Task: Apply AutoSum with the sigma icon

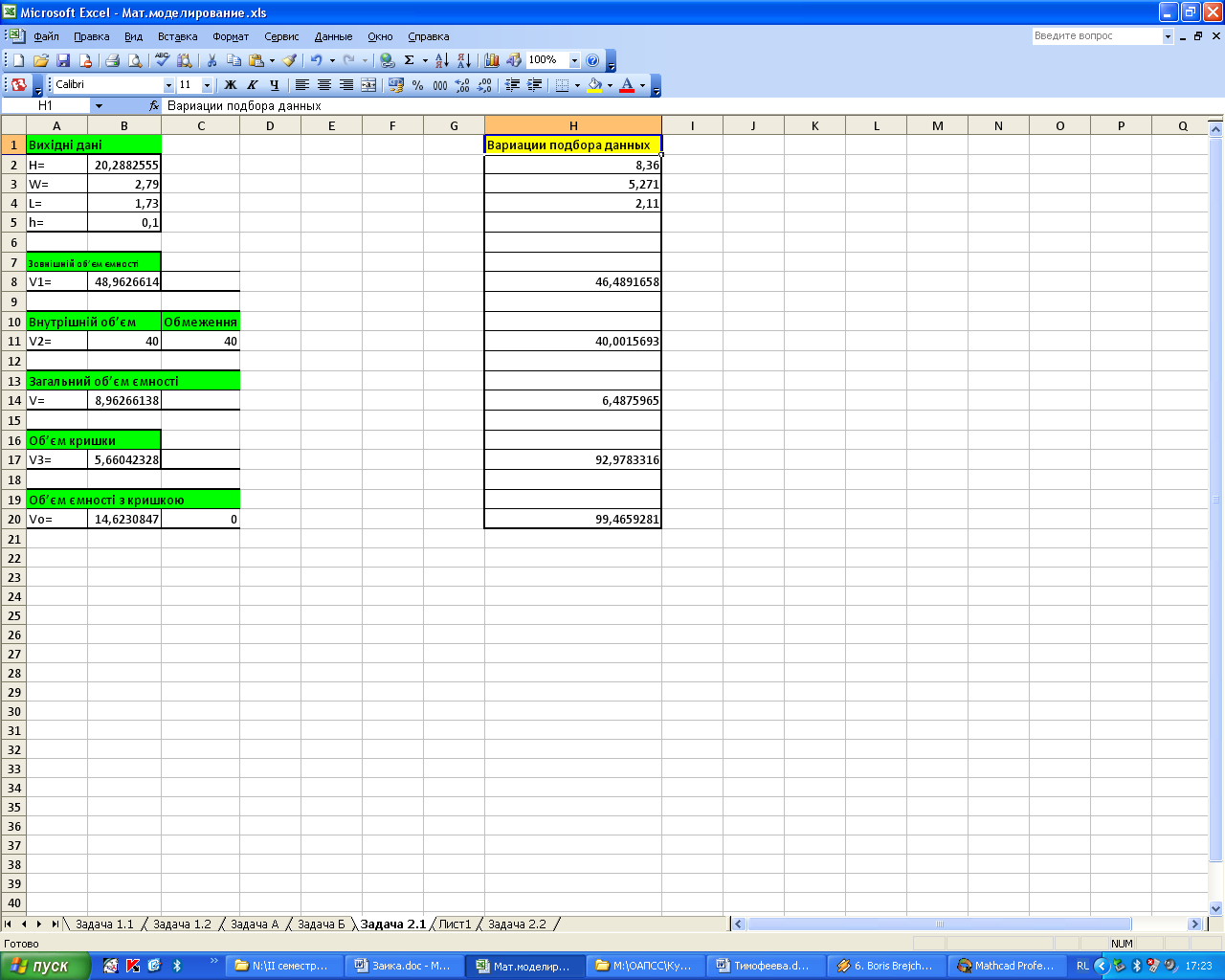Action: tap(410, 60)
